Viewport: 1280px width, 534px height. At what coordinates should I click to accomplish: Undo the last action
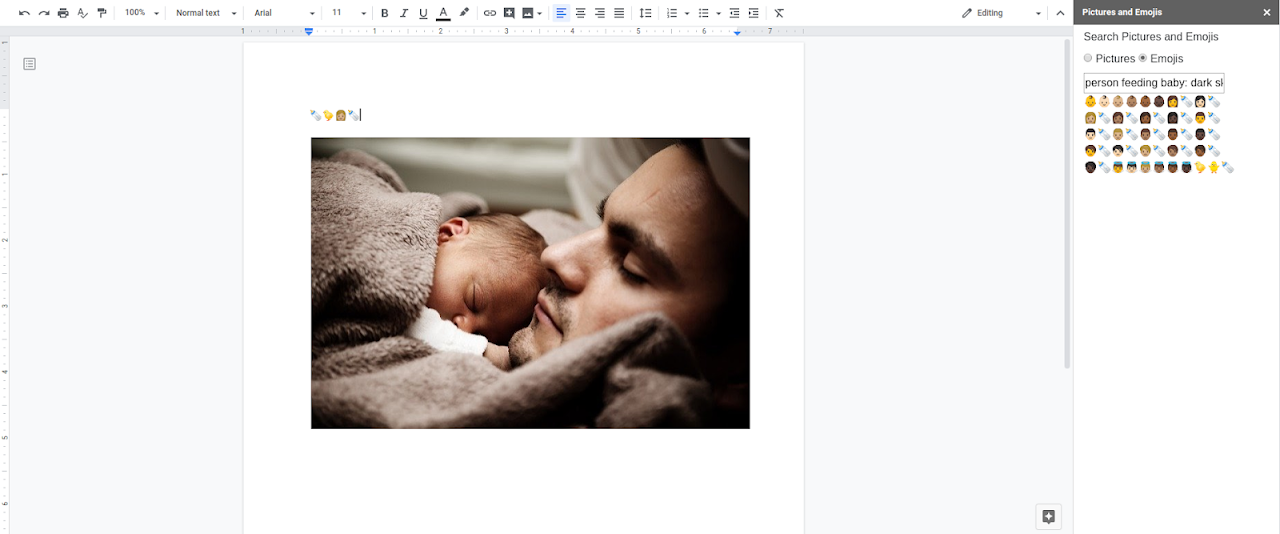click(24, 13)
